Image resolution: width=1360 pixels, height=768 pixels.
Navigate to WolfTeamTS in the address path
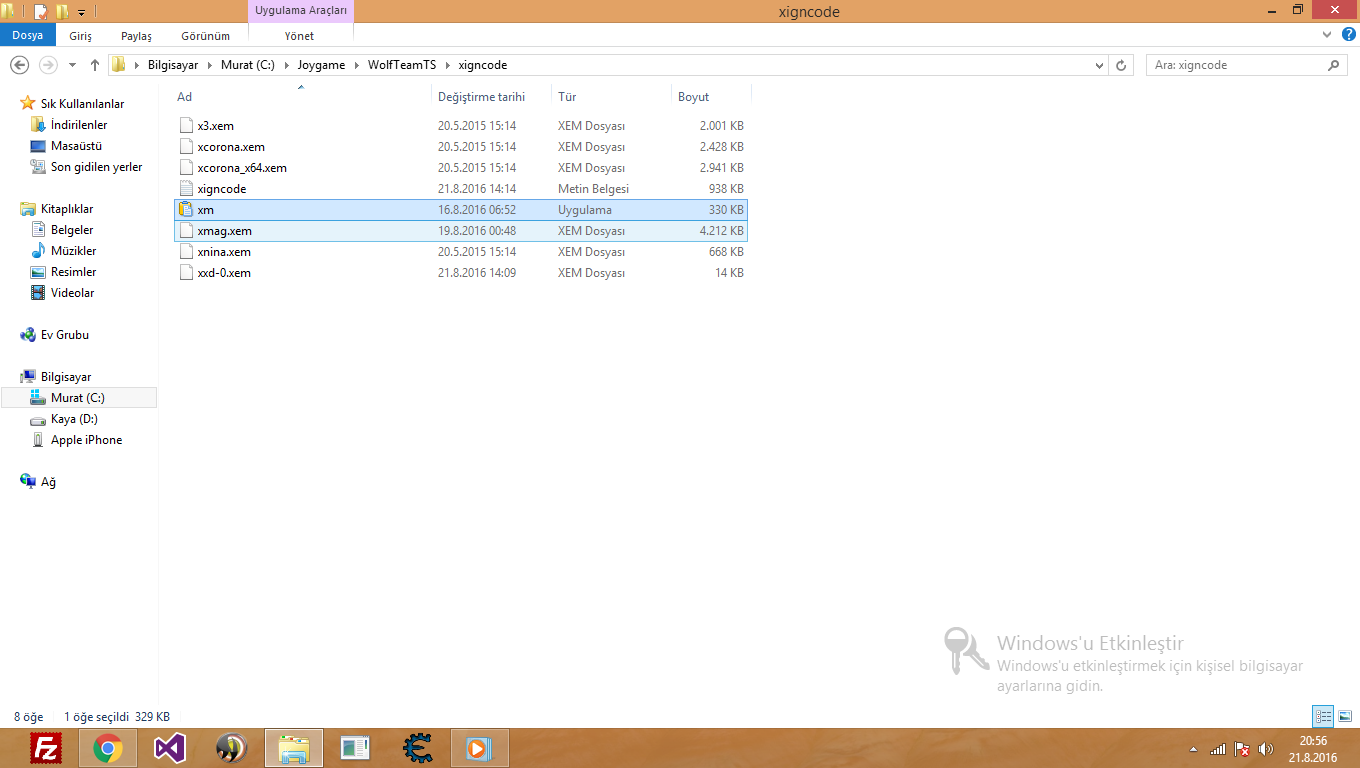pos(402,65)
